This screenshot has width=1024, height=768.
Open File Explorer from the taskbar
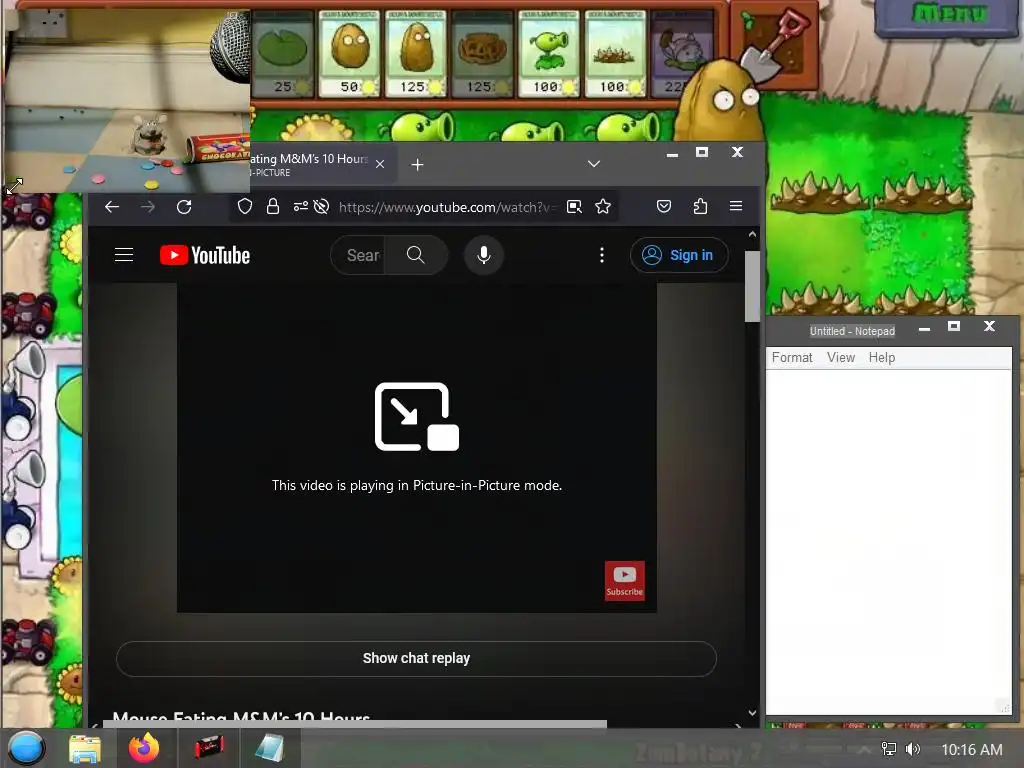[x=85, y=748]
